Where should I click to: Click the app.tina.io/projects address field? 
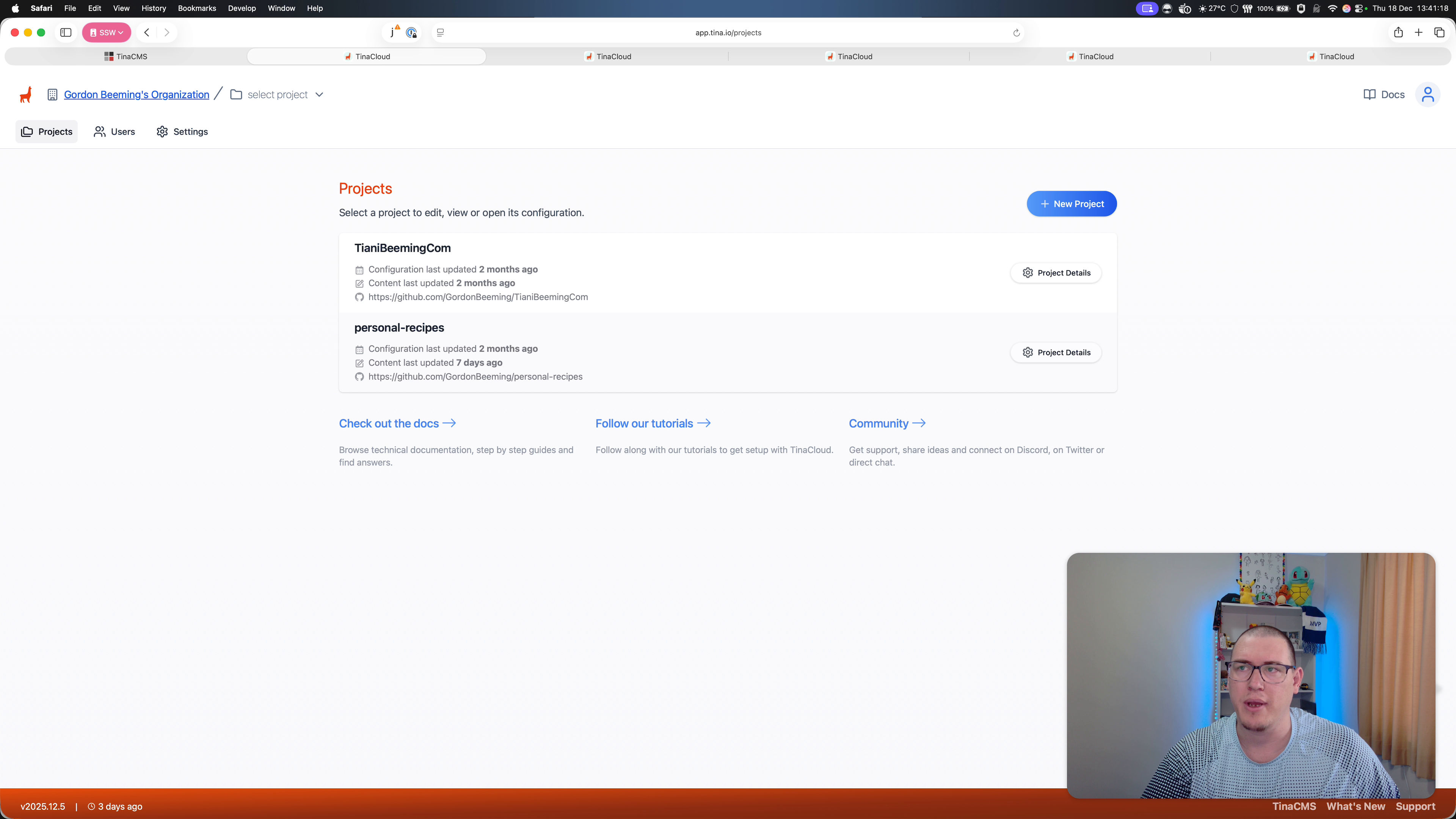click(x=728, y=33)
